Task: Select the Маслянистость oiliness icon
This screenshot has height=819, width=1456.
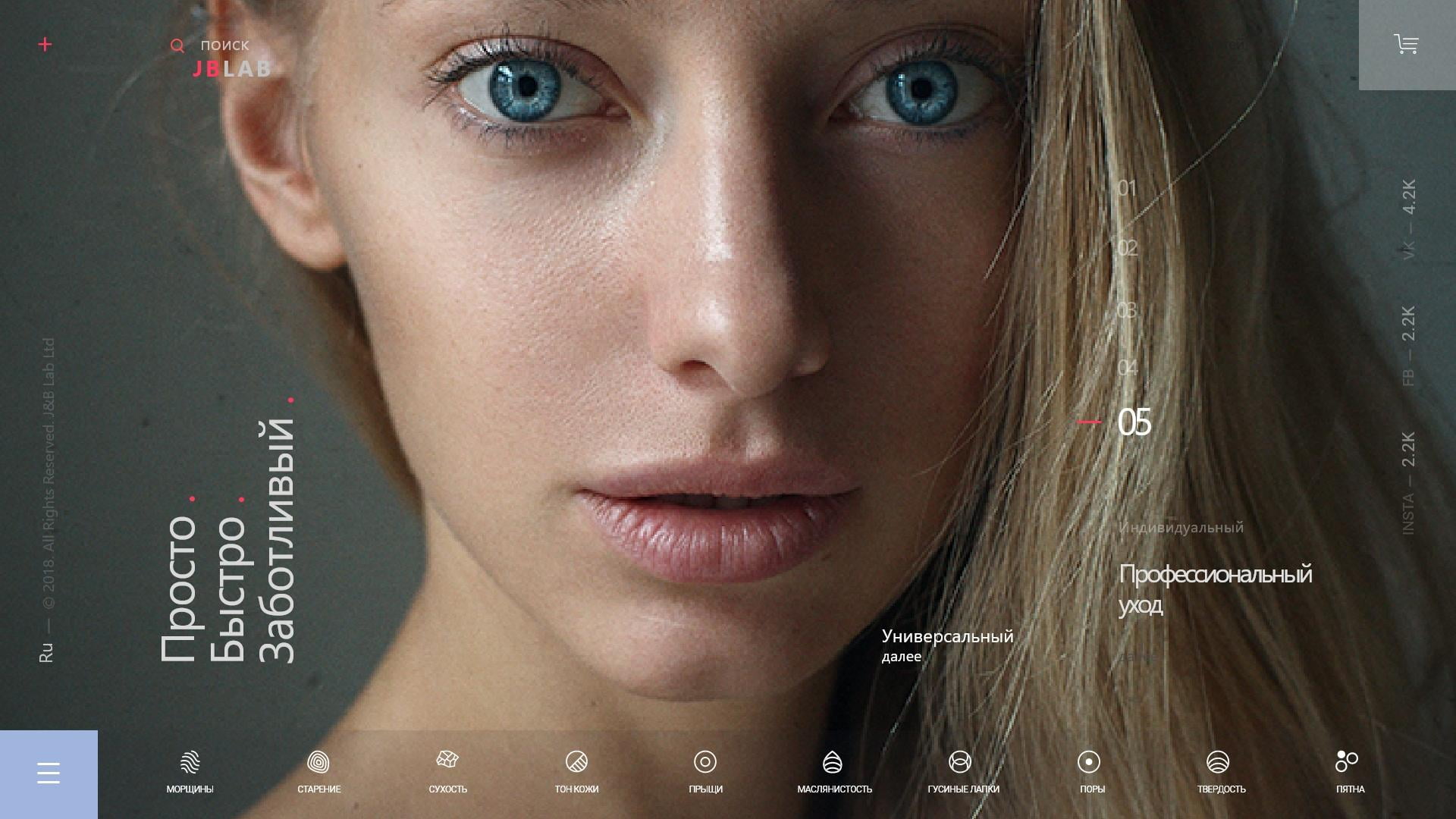Action: (x=833, y=761)
